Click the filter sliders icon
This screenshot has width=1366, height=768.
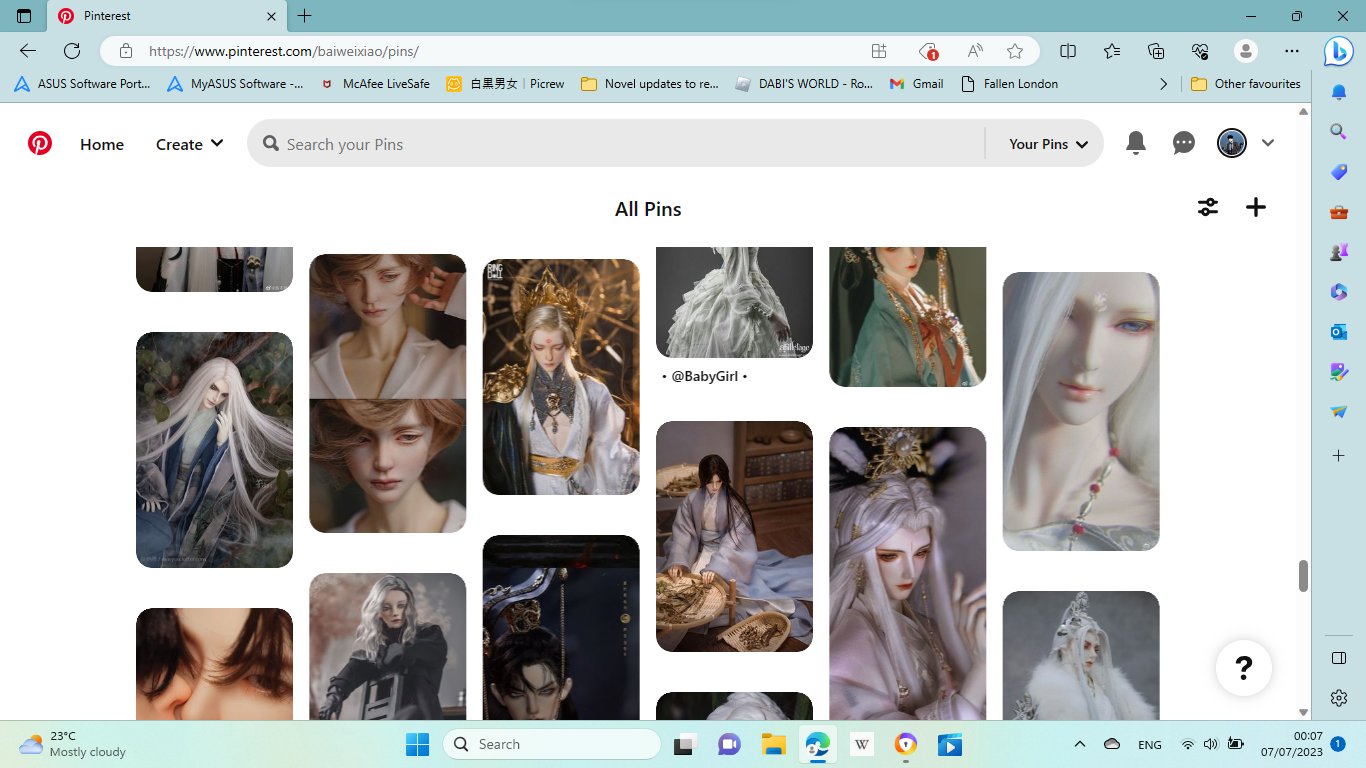pyautogui.click(x=1208, y=207)
